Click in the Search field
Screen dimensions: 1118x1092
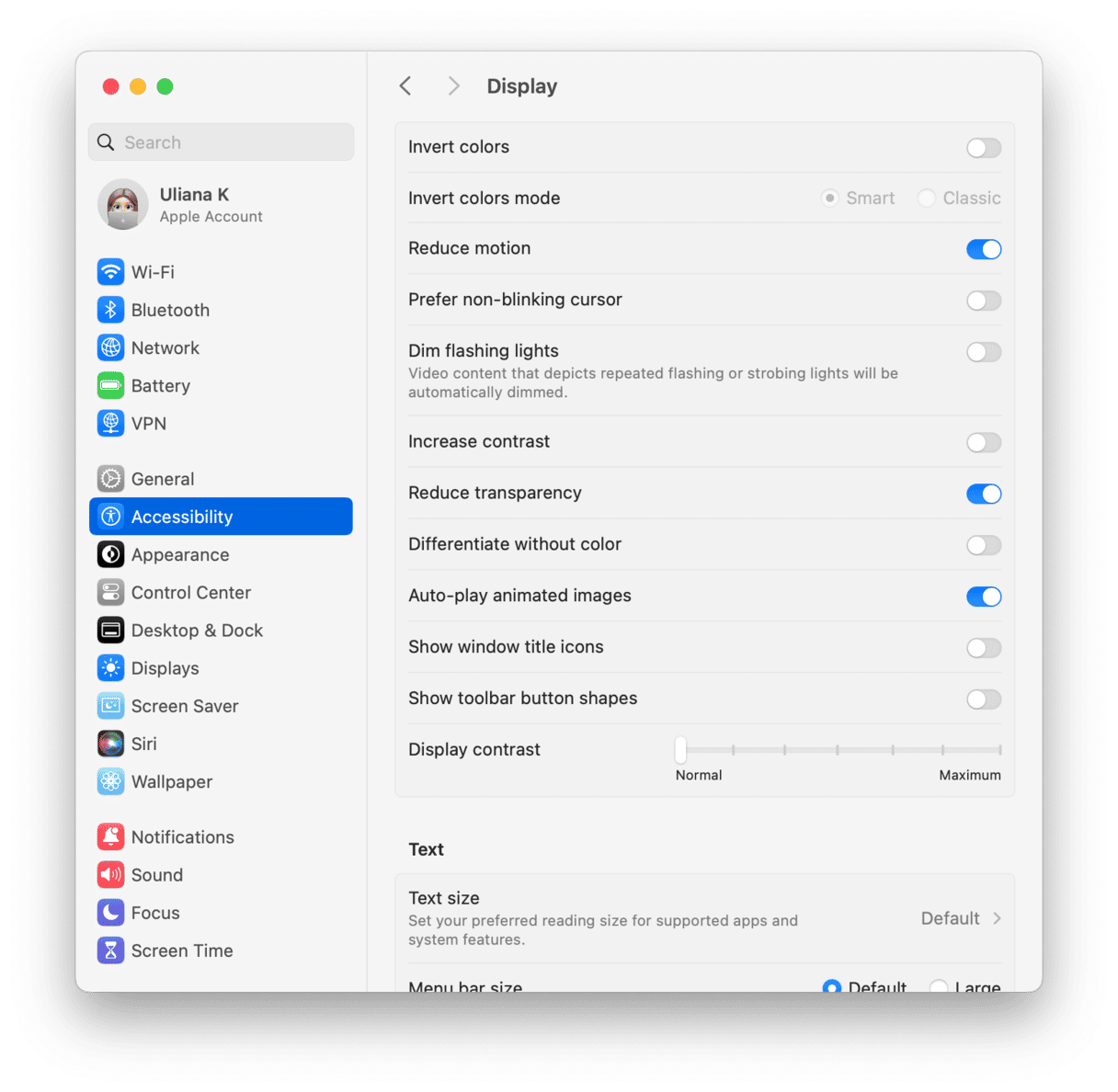click(x=221, y=142)
